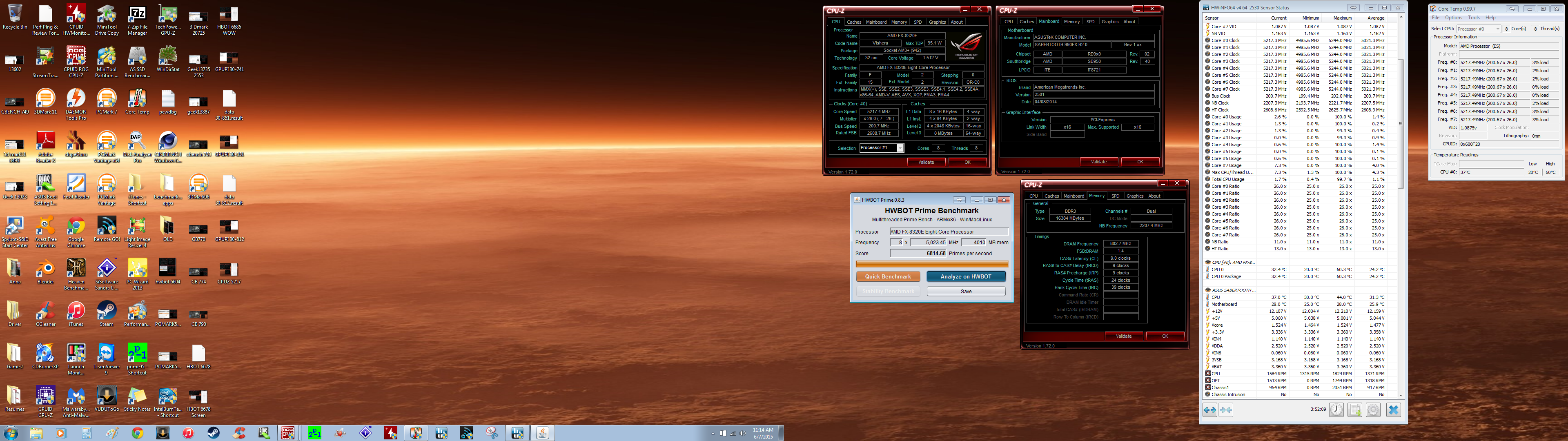Open Adobe Reader X desktop icon
1568x441 pixels.
pos(46,147)
